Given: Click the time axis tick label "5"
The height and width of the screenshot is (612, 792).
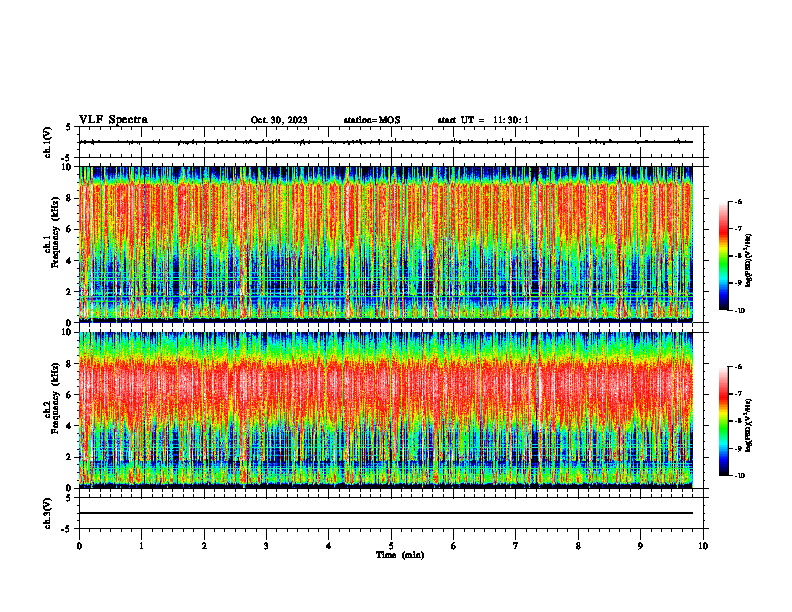Looking at the screenshot, I should 391,546.
